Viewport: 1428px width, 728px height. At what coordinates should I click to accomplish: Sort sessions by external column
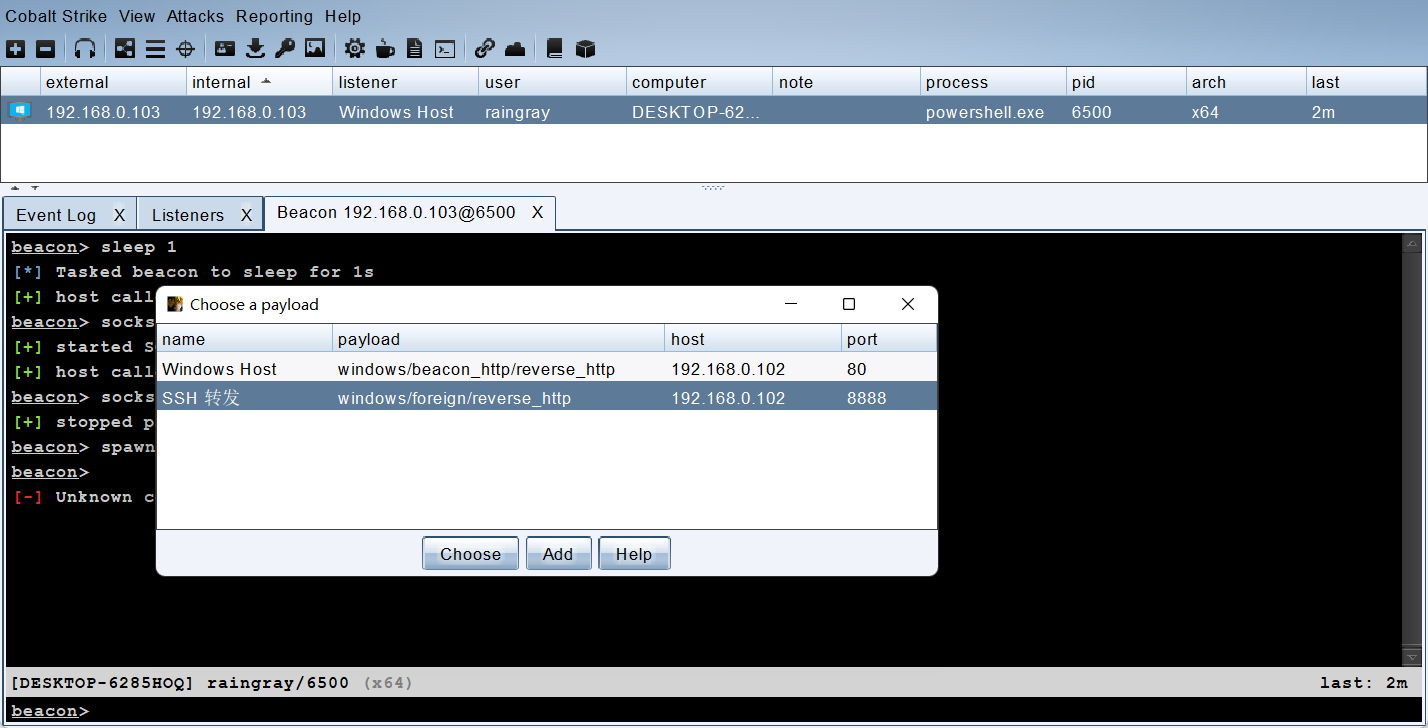click(x=113, y=82)
